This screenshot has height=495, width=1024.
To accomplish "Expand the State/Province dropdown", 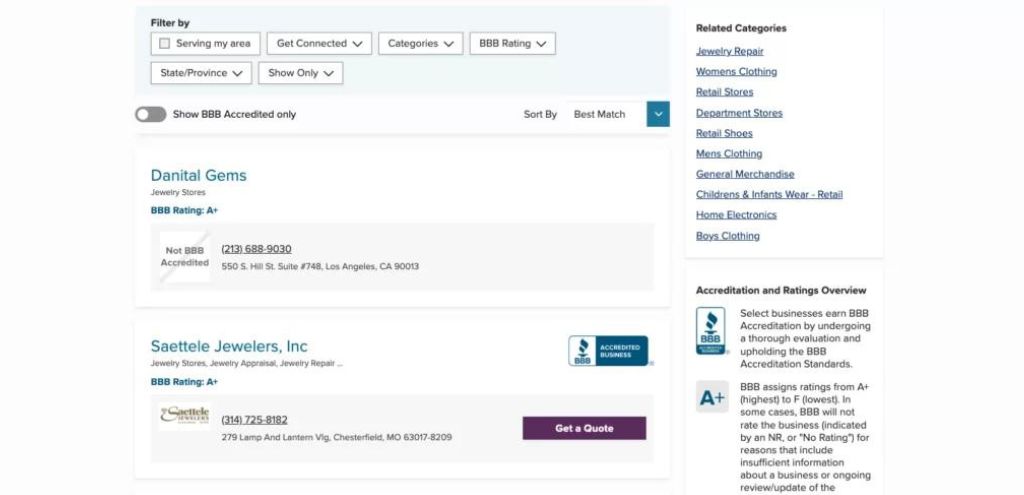I will click(201, 73).
